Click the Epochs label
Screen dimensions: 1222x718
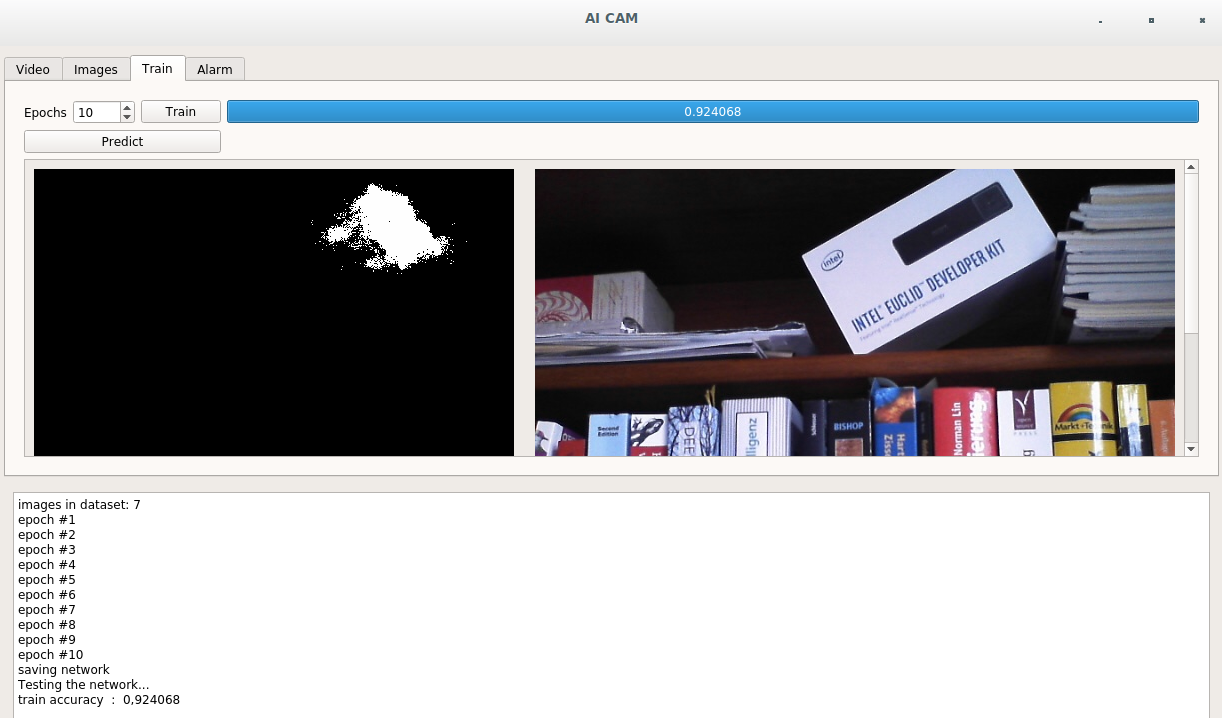pyautogui.click(x=45, y=112)
